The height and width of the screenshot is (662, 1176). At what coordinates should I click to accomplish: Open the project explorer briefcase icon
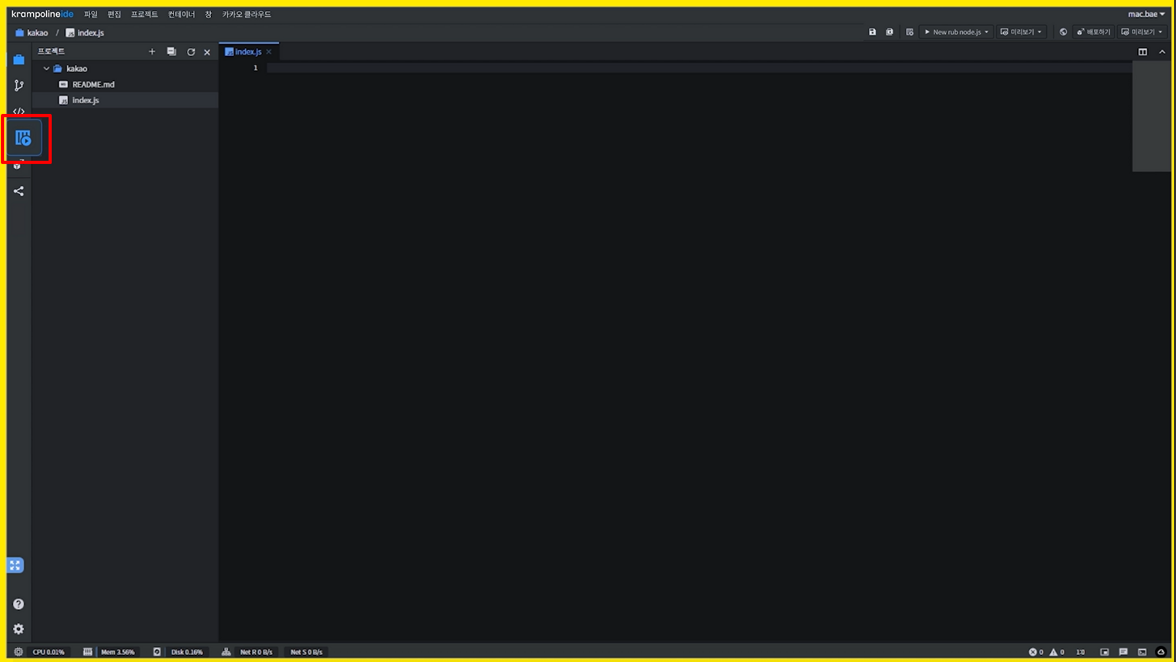19,59
